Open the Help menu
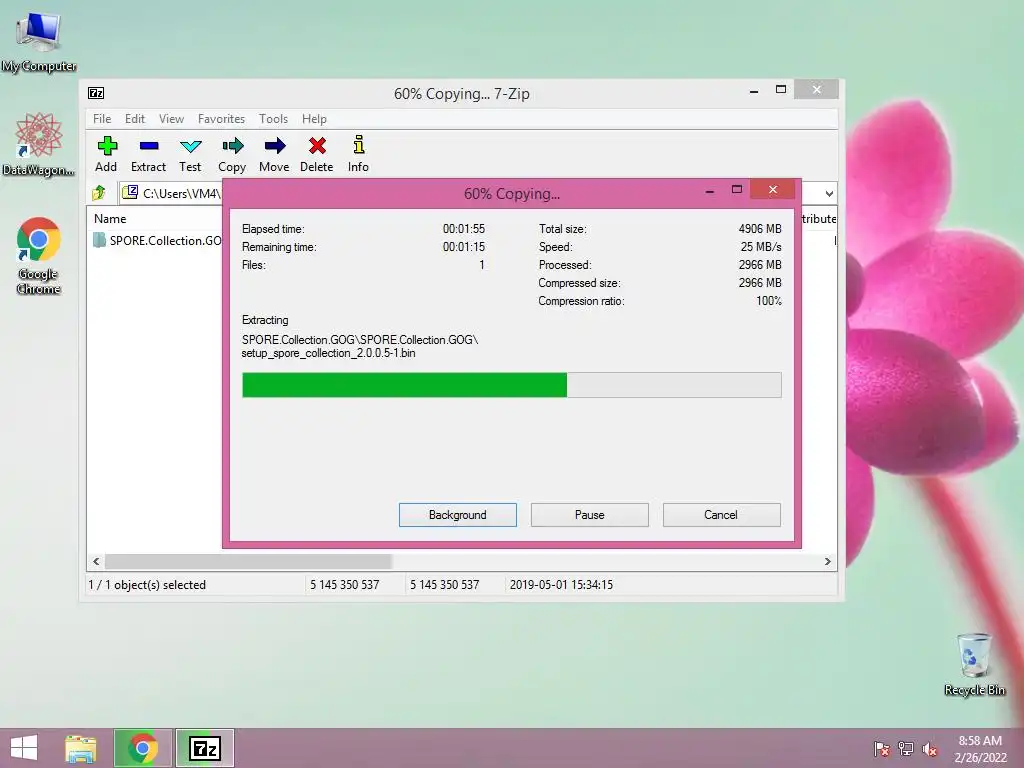1024x768 pixels. [314, 119]
